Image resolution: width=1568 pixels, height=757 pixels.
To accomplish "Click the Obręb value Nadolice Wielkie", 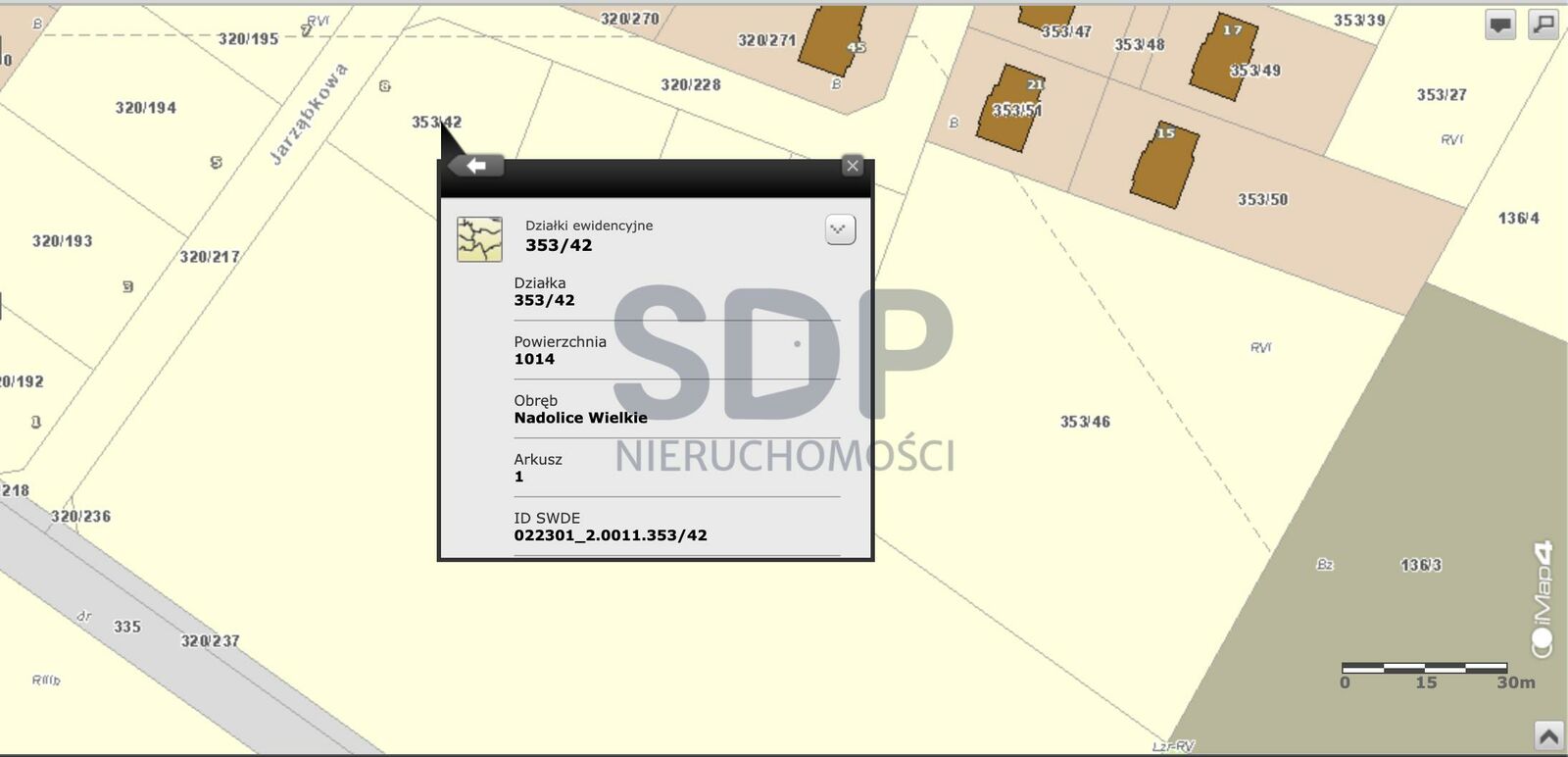I will [580, 418].
